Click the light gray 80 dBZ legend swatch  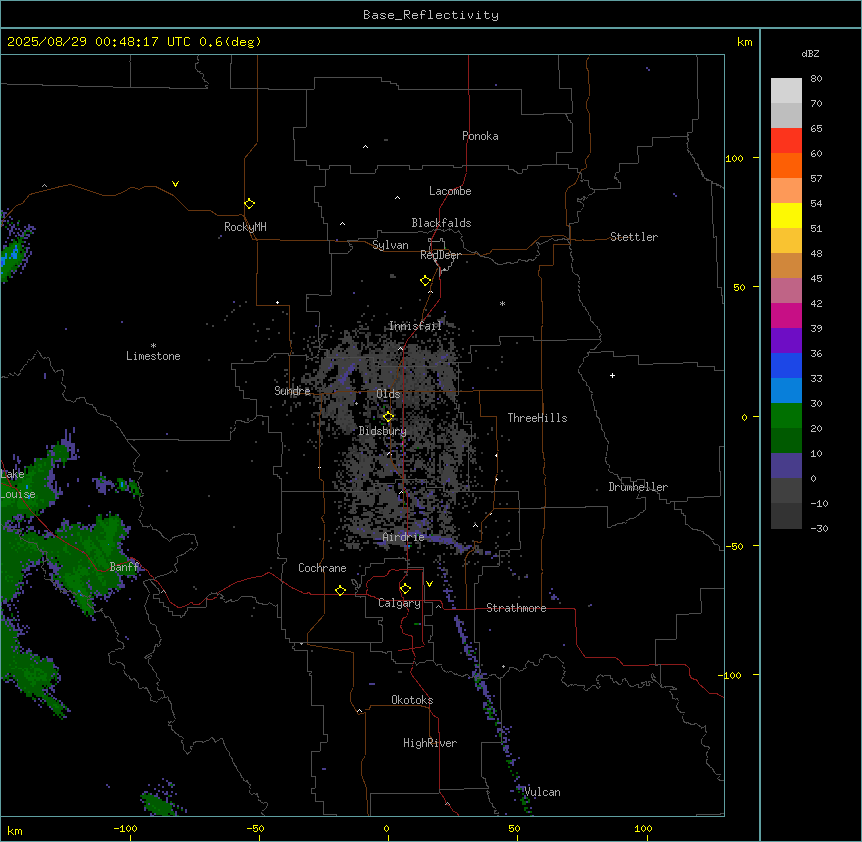(x=786, y=91)
